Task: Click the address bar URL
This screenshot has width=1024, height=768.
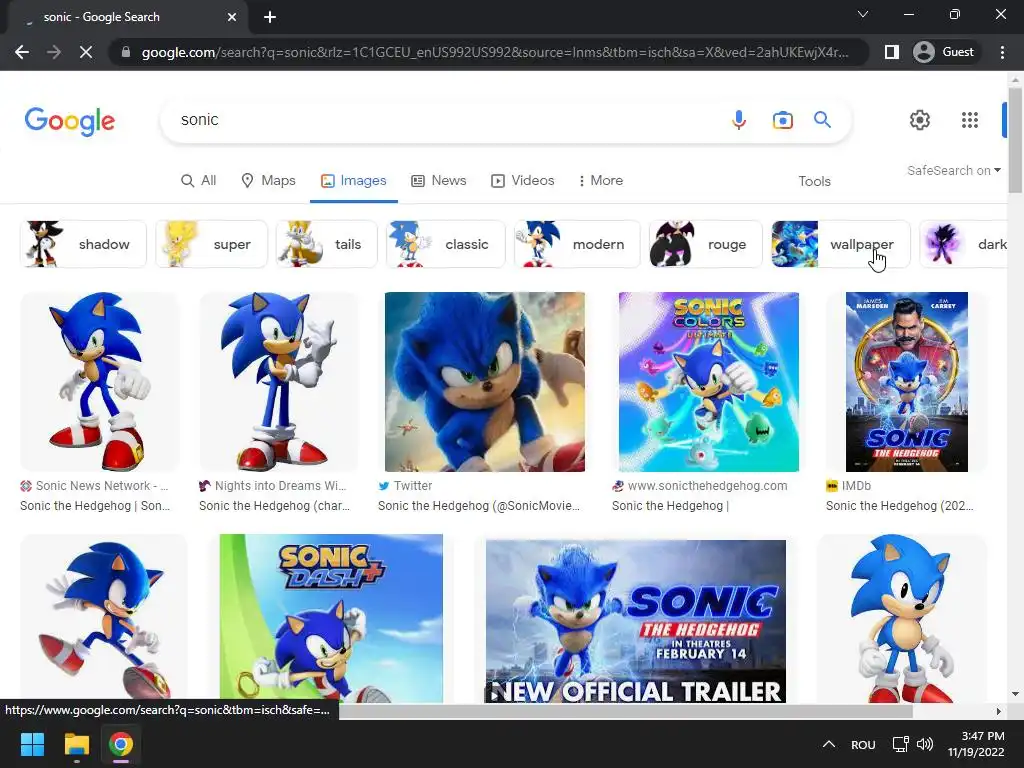Action: click(x=495, y=52)
